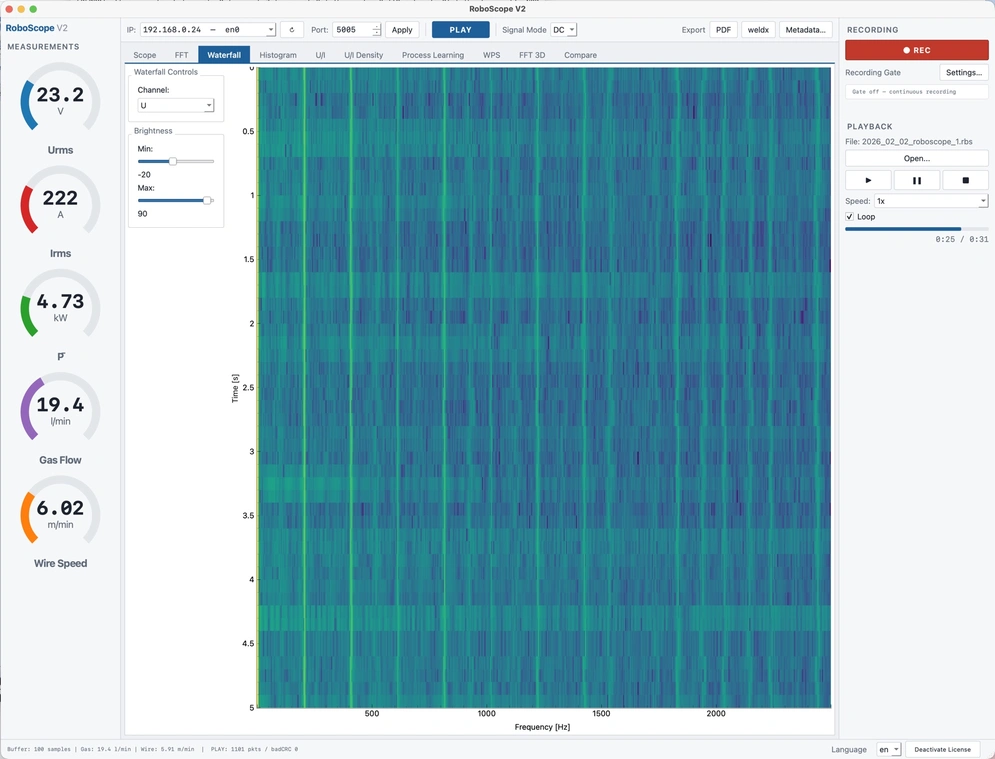Go to the Process Learning tab
The height and width of the screenshot is (759, 995).
pyautogui.click(x=433, y=55)
